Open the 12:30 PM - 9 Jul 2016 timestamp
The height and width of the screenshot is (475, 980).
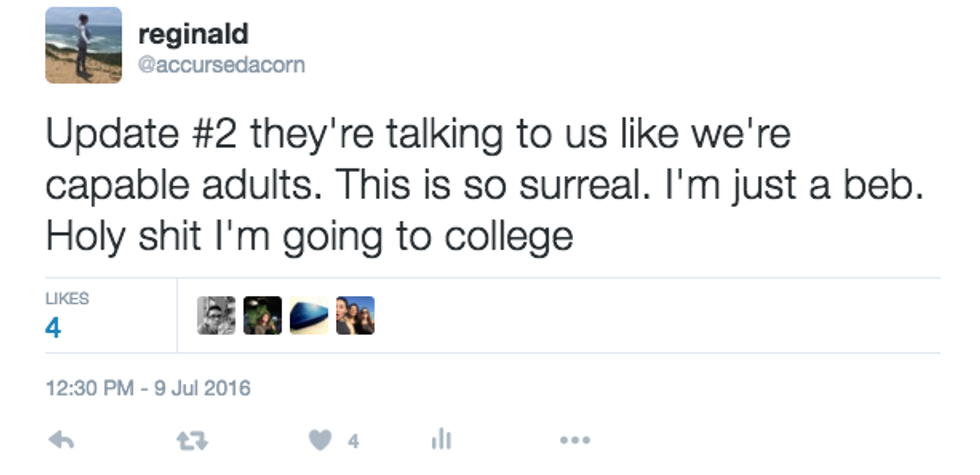(148, 388)
